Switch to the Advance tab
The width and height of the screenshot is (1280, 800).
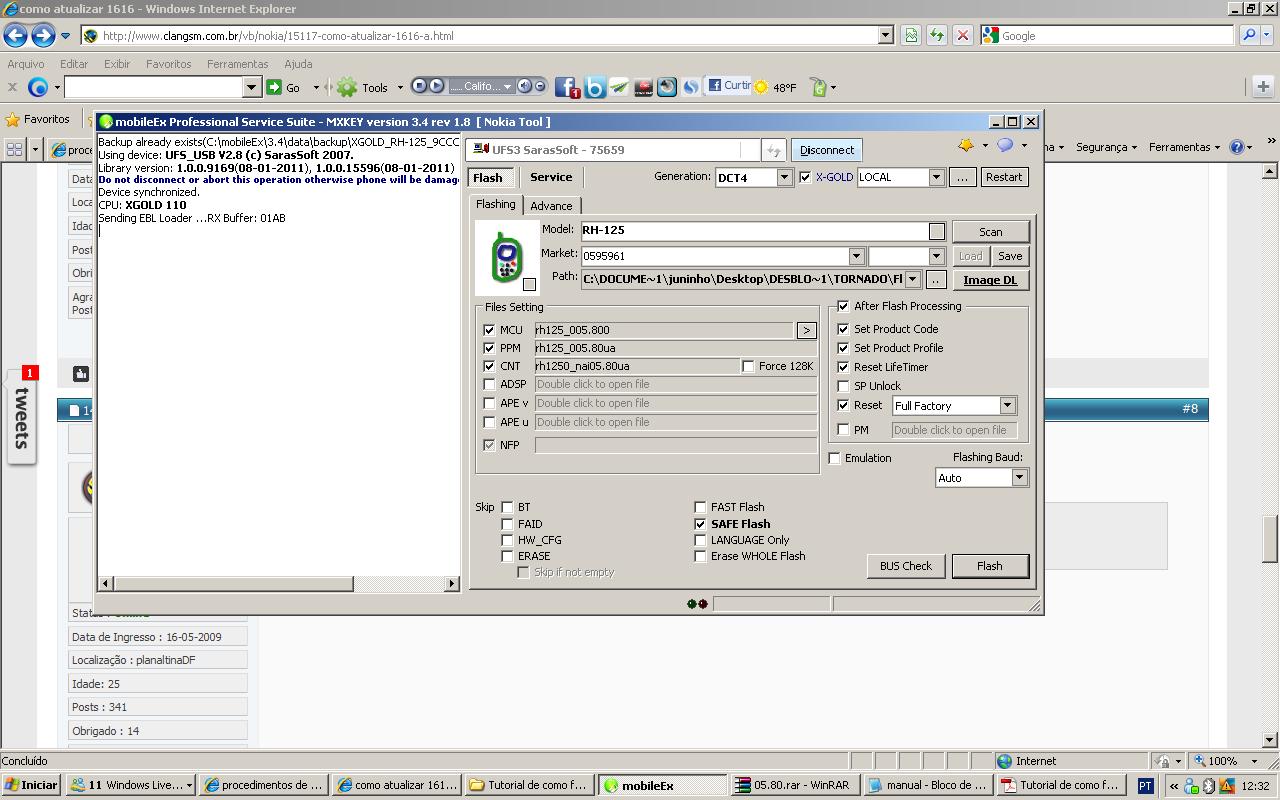[551, 205]
